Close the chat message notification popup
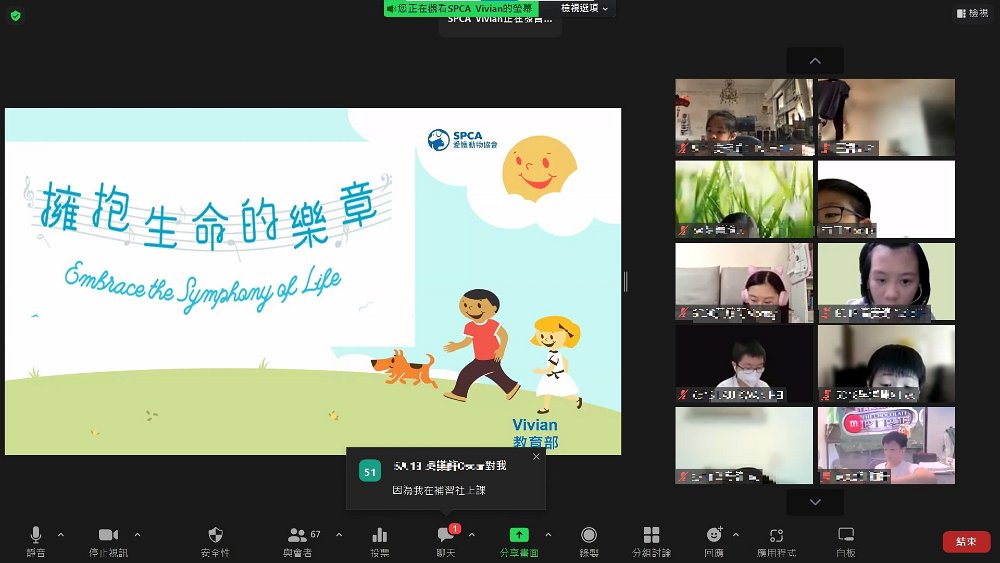This screenshot has height=563, width=1000. tap(536, 457)
